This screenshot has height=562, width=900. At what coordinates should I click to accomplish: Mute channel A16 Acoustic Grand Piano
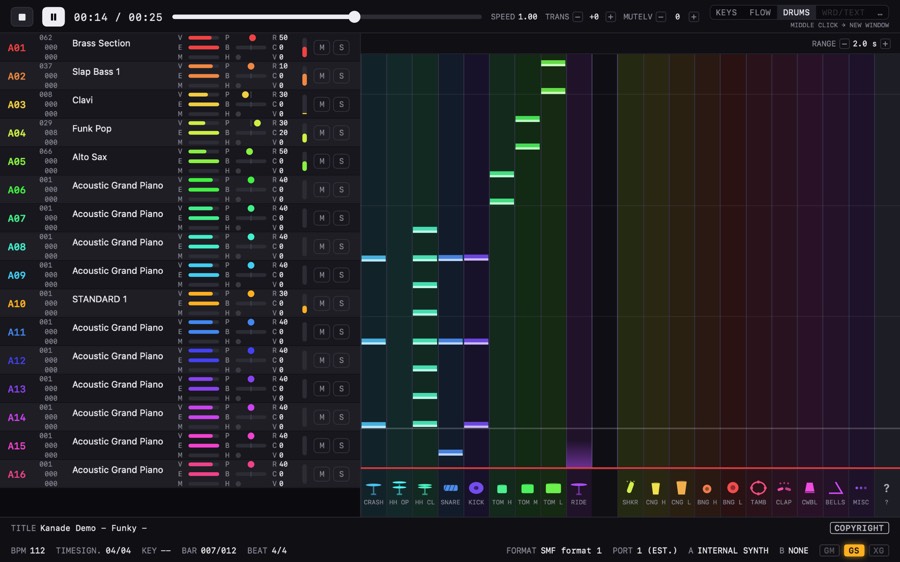322,474
